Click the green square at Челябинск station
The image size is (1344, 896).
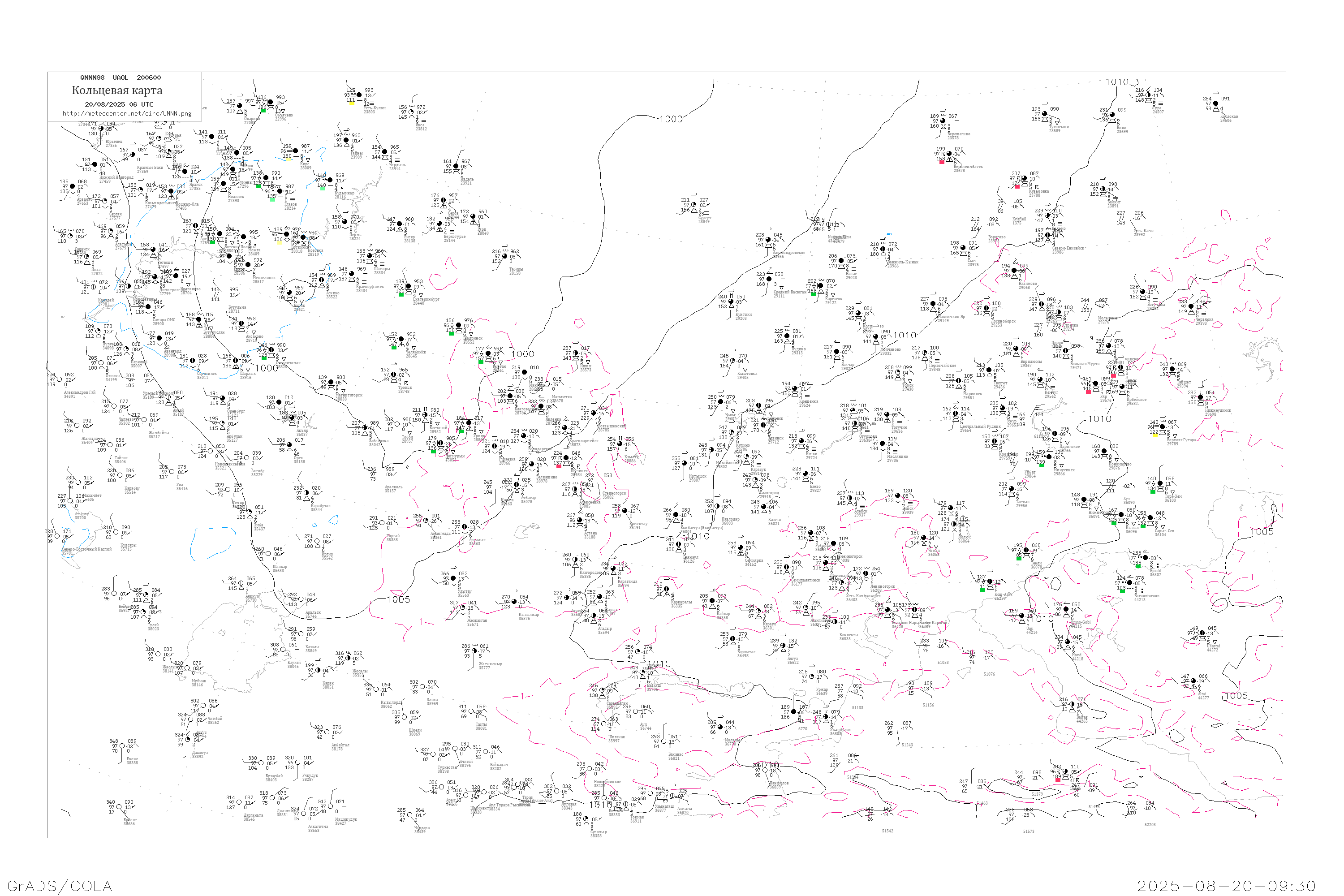pyautogui.click(x=394, y=348)
